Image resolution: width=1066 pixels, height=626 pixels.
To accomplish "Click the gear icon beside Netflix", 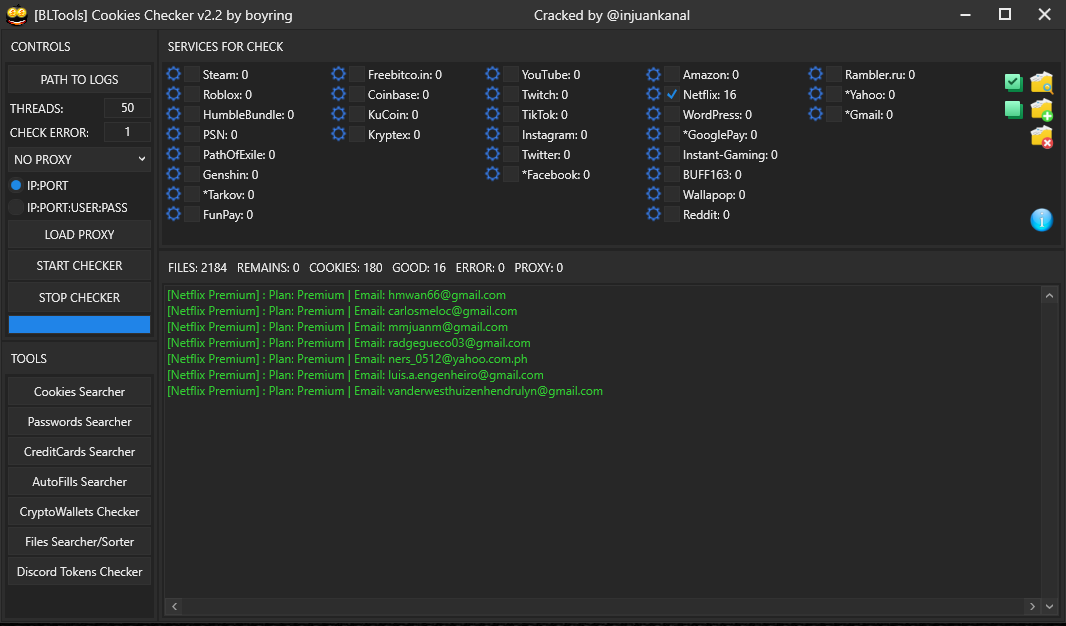I will click(653, 94).
